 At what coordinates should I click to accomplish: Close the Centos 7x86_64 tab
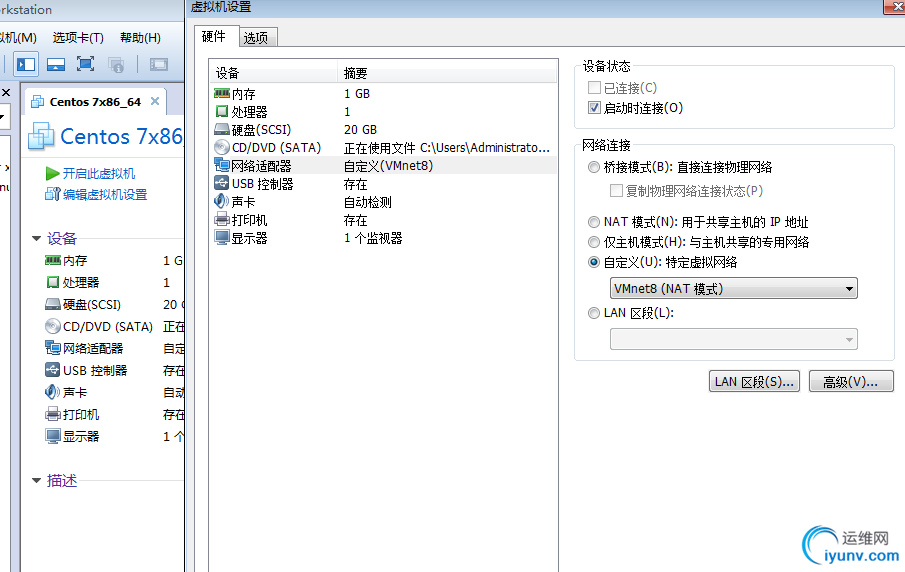(x=155, y=101)
